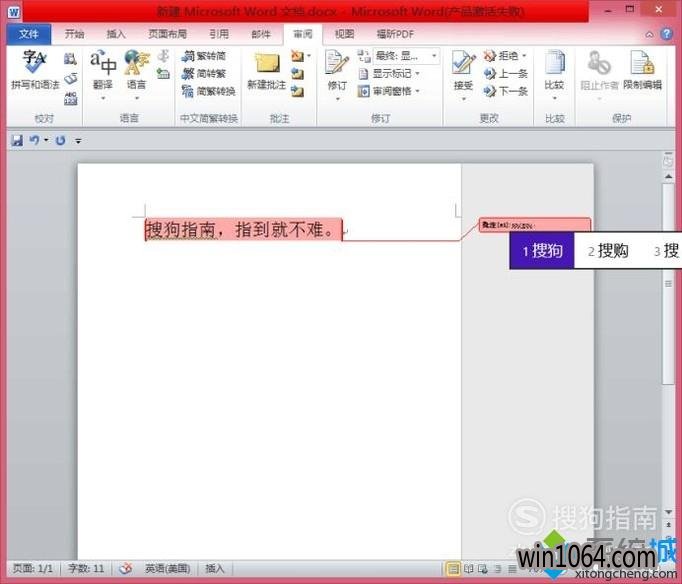Click the Save icon in quick access toolbar

pyautogui.click(x=17, y=140)
